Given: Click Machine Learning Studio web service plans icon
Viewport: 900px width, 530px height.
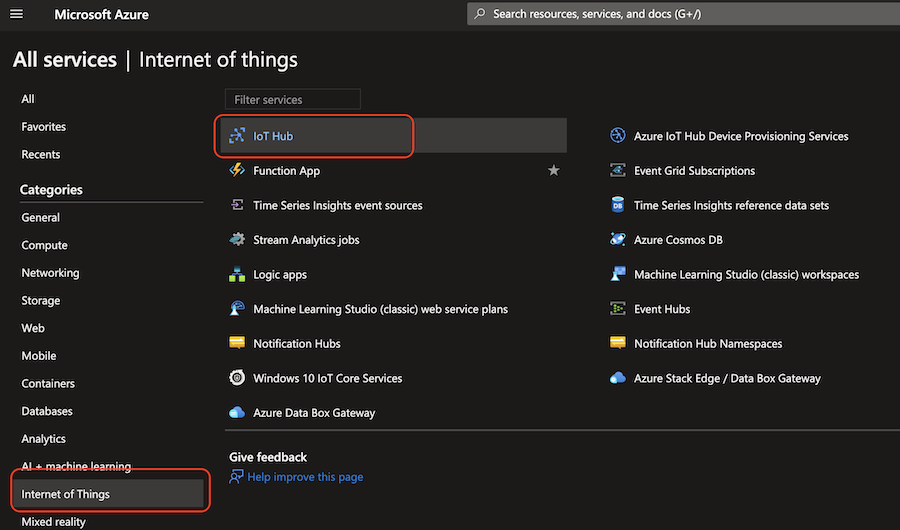Looking at the screenshot, I should pyautogui.click(x=237, y=308).
